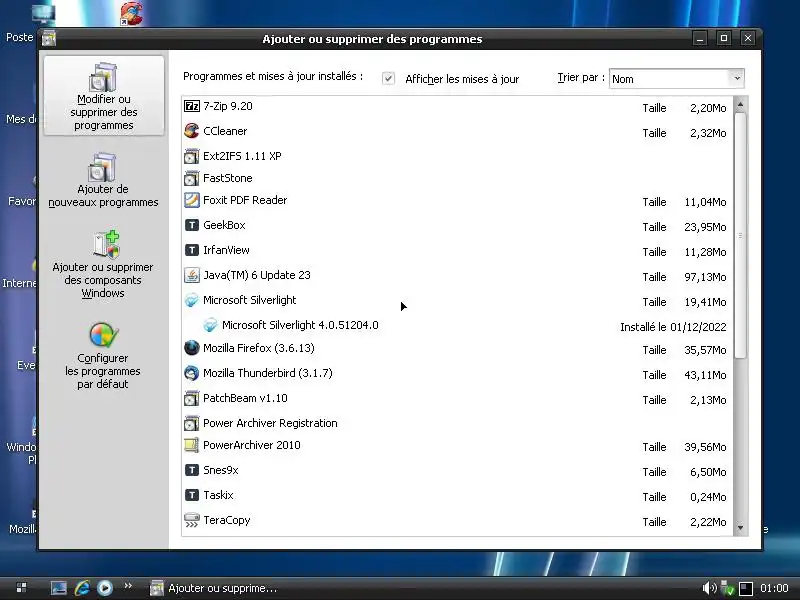
Task: Click the window's title bar system icon
Action: (x=49, y=38)
